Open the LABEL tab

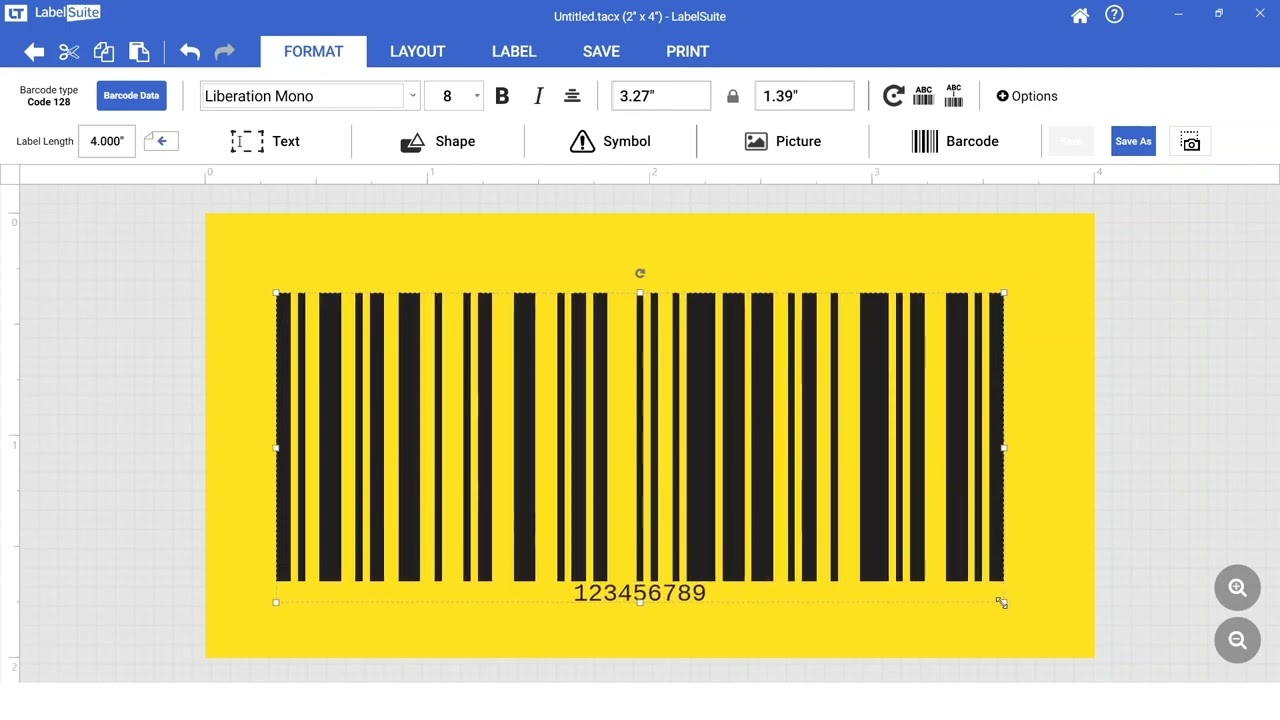click(514, 52)
